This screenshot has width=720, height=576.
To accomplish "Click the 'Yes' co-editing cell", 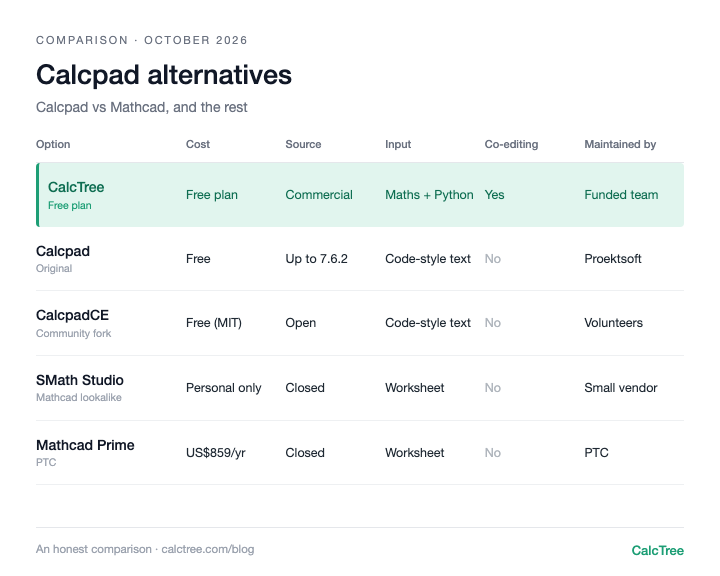I will click(494, 195).
